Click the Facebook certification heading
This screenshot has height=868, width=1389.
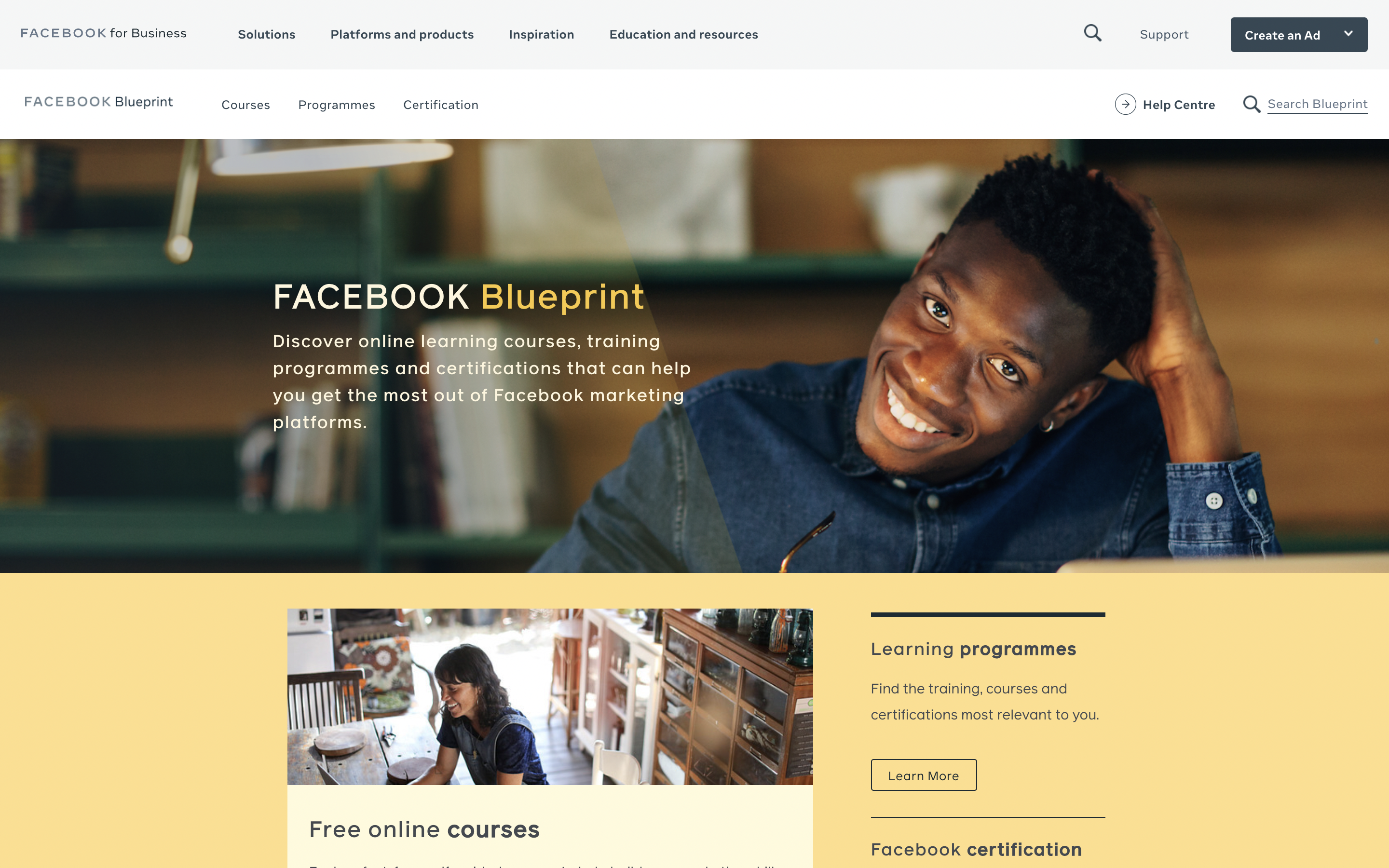click(976, 849)
